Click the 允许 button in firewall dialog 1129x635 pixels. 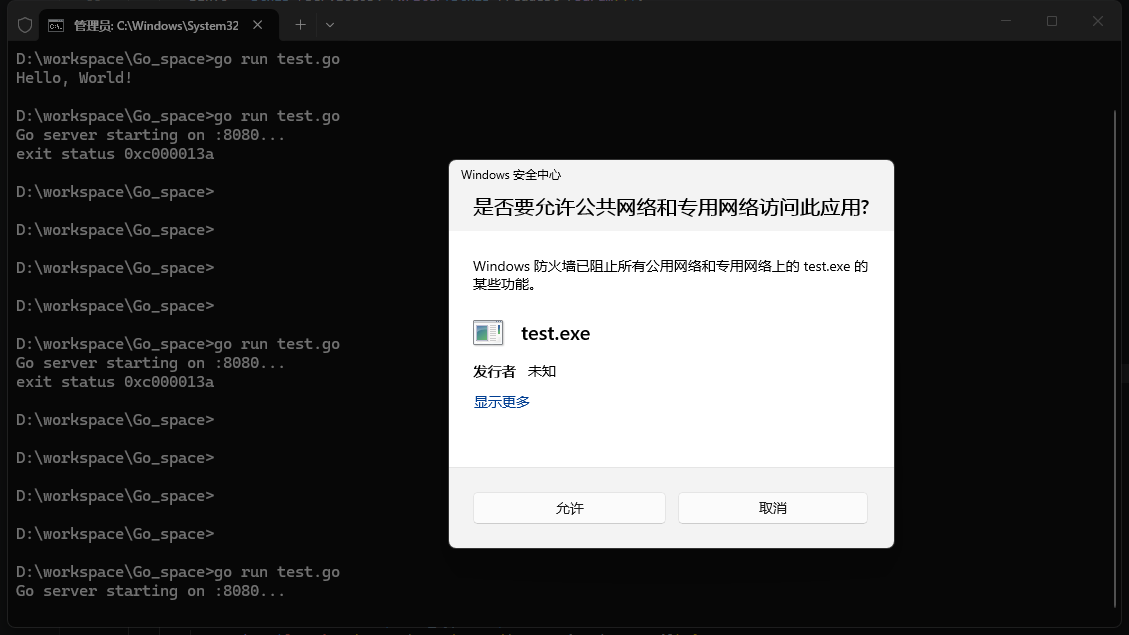(569, 508)
